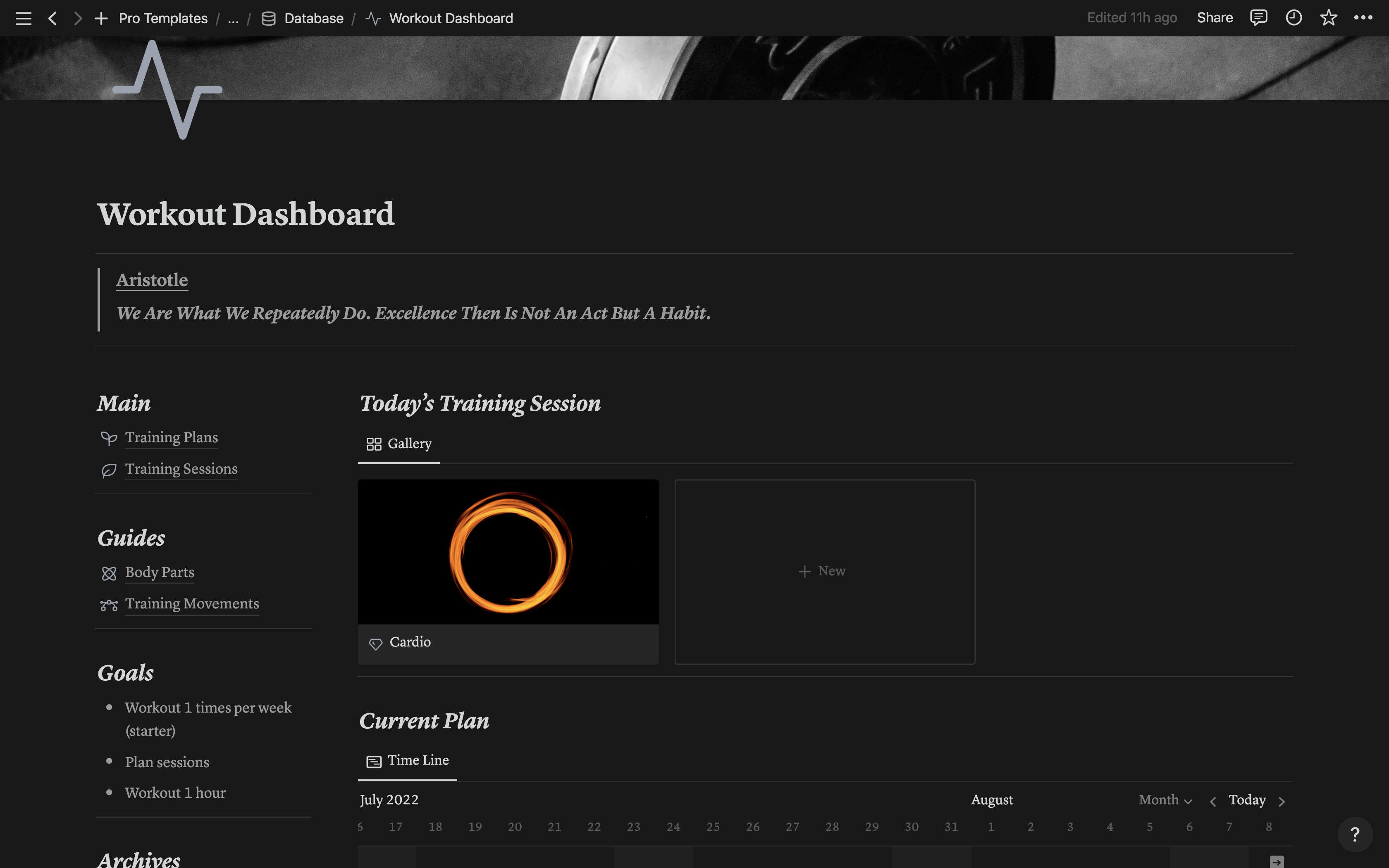
Task: Click the Share button
Action: point(1215,18)
